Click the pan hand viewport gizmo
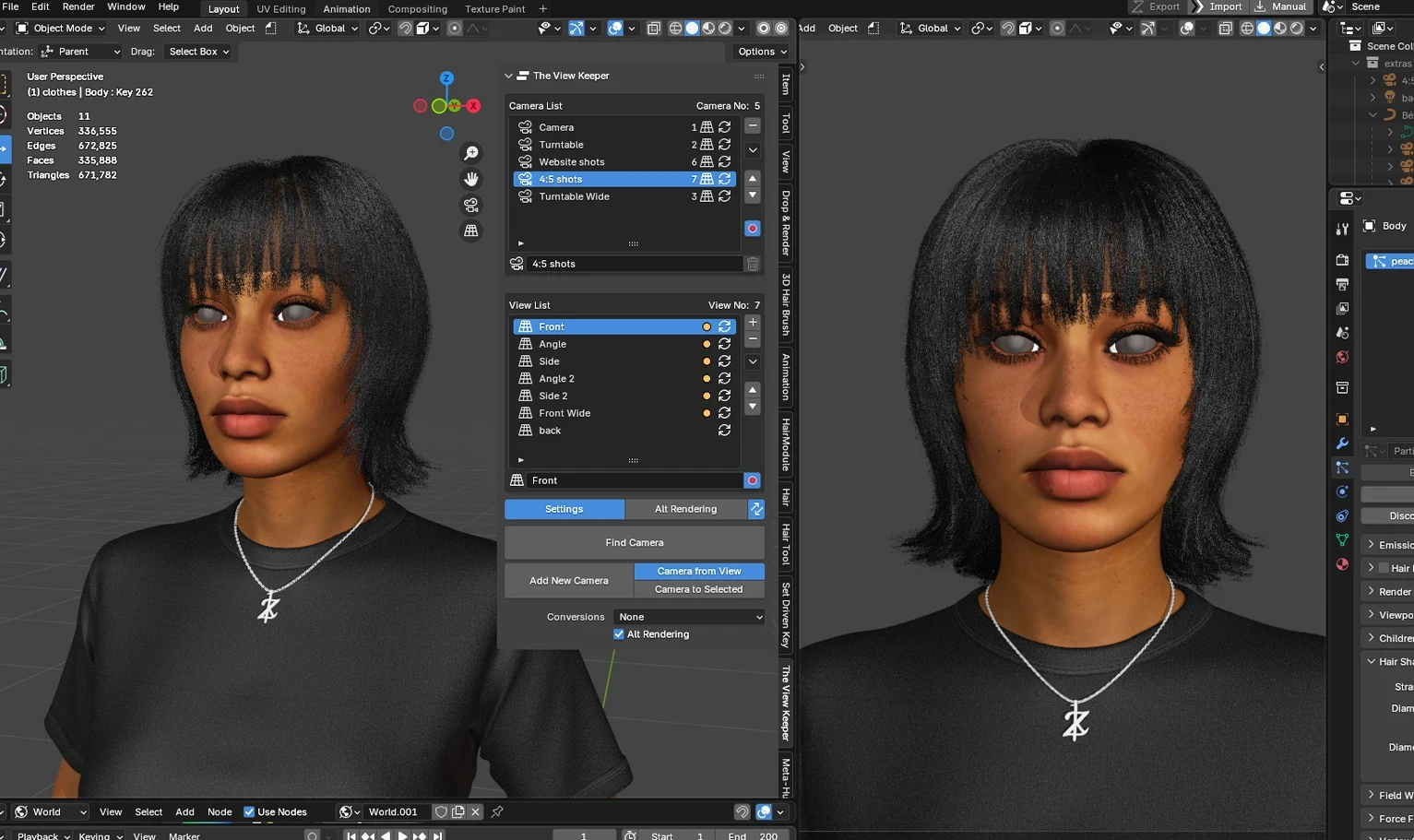This screenshot has height=840, width=1414. point(471,179)
